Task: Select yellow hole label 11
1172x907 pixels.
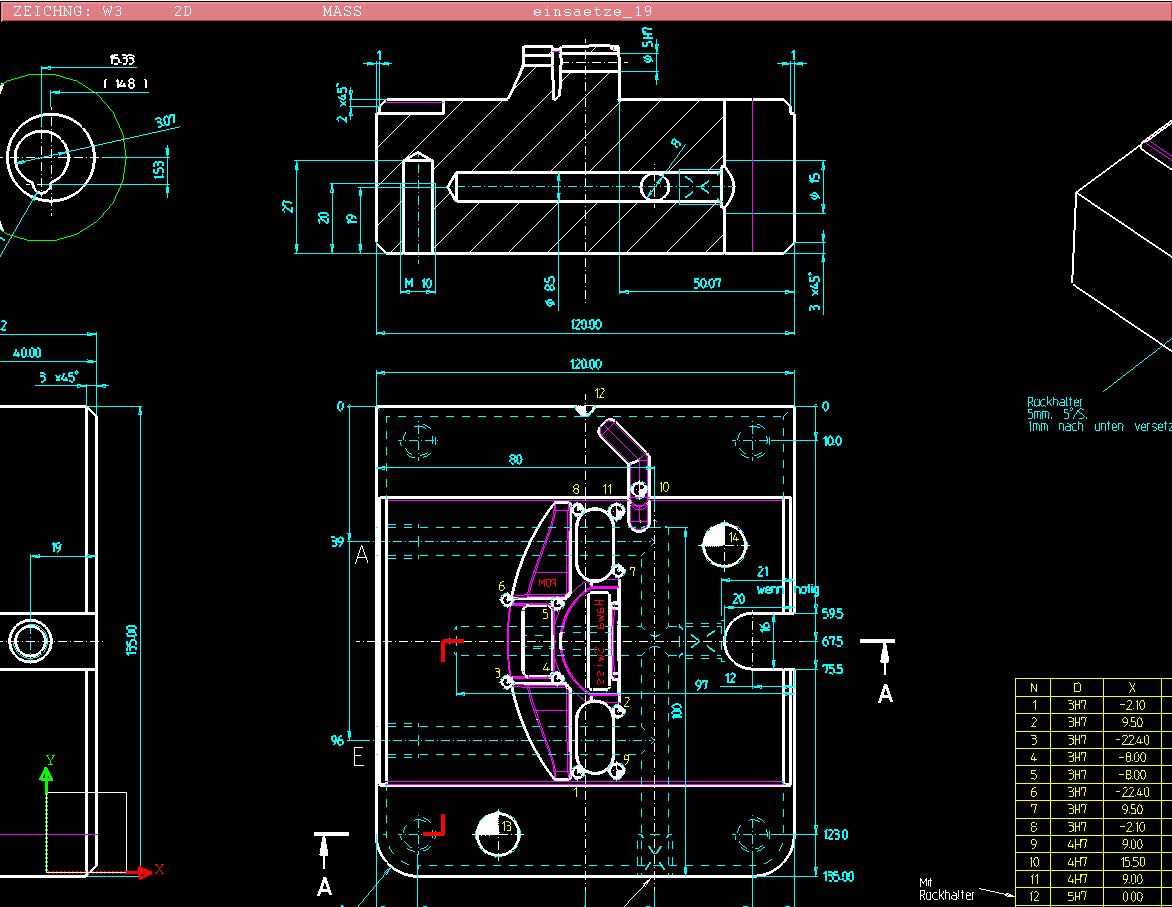Action: 607,489
